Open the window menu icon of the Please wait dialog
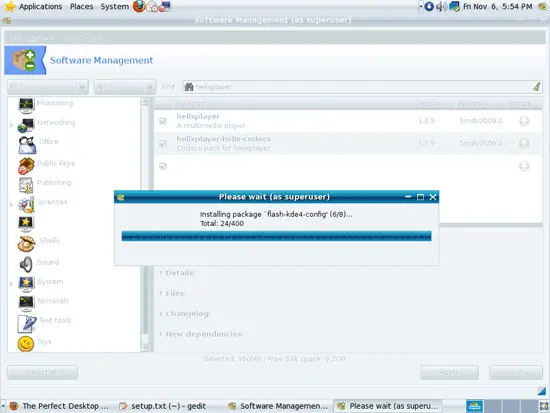 point(121,197)
